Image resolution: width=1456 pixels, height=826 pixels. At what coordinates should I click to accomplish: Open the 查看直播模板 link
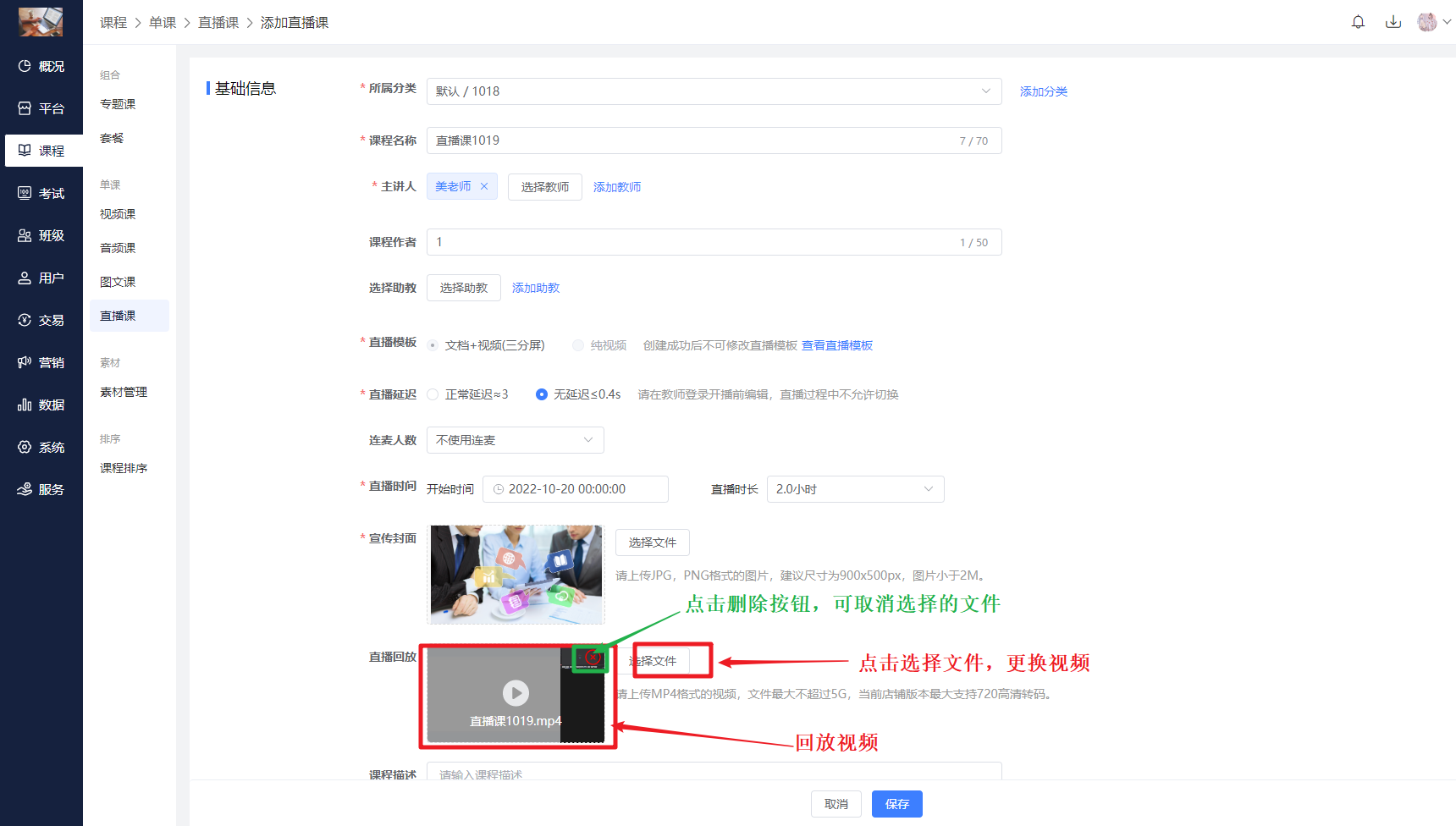(837, 345)
